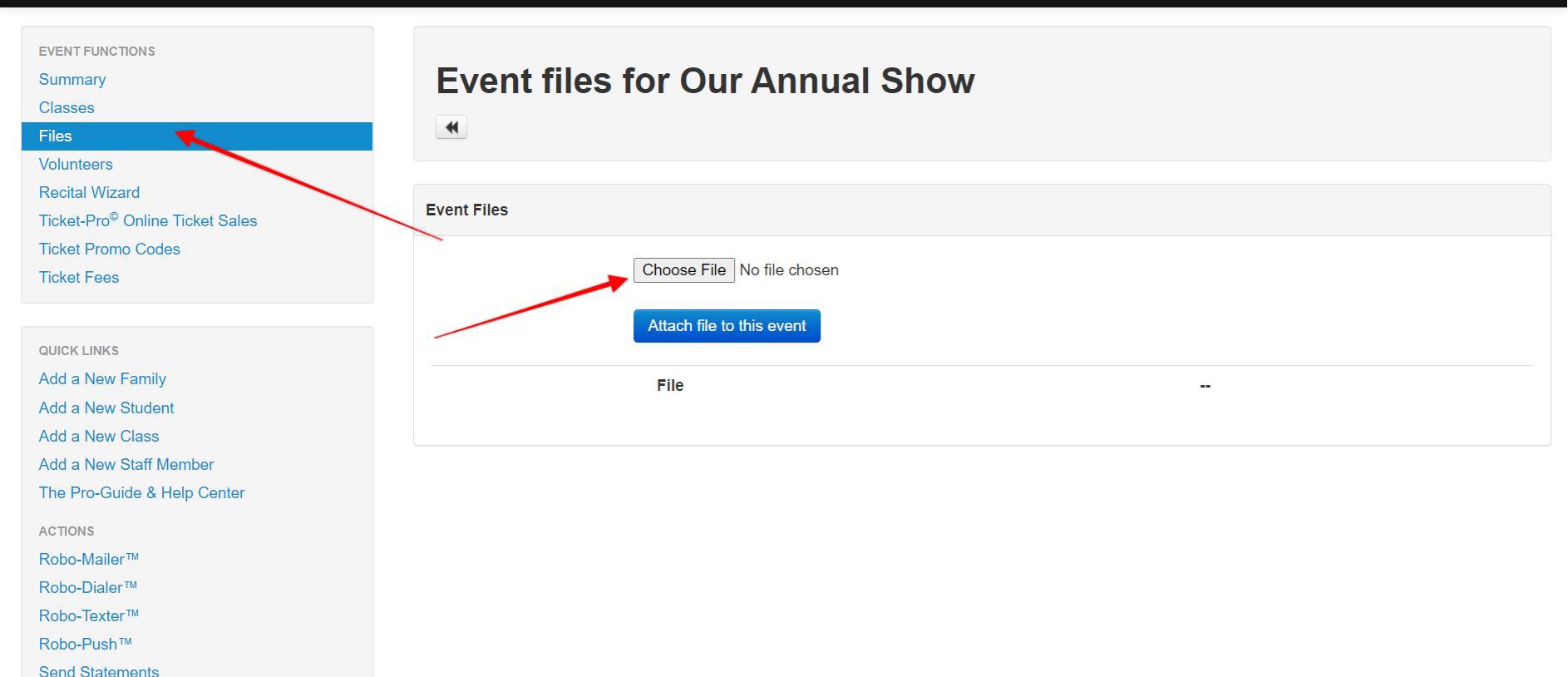This screenshot has height=677, width=1568.
Task: Go to Volunteers page
Action: tap(76, 165)
